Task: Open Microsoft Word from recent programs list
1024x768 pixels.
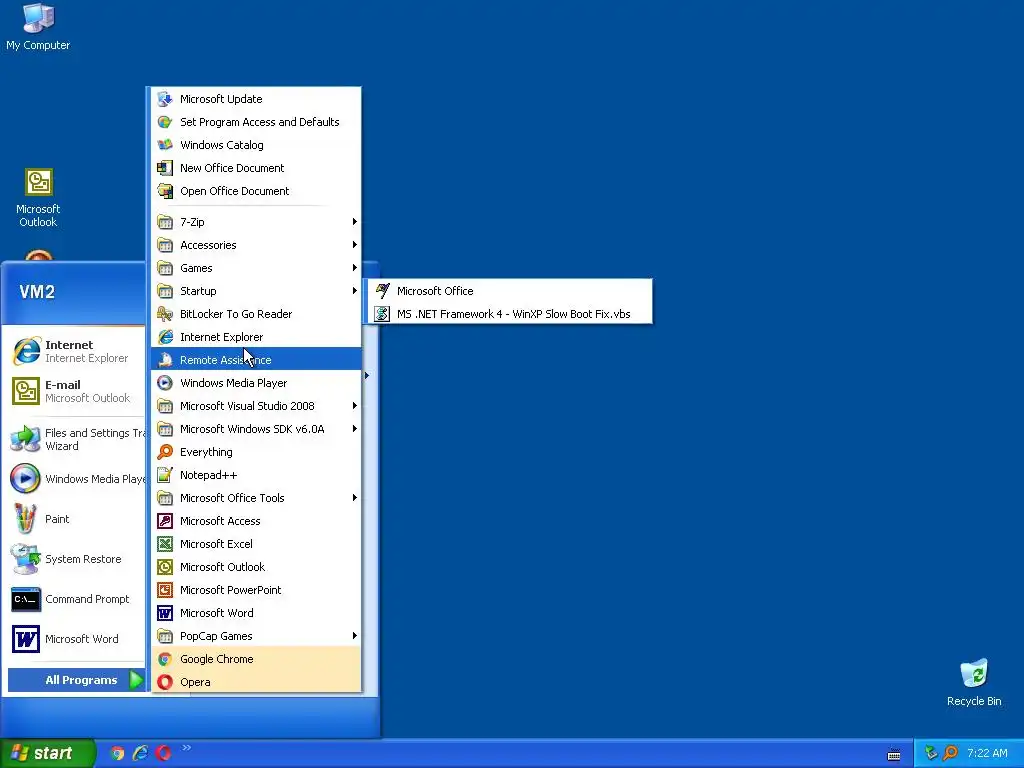Action: coord(77,639)
